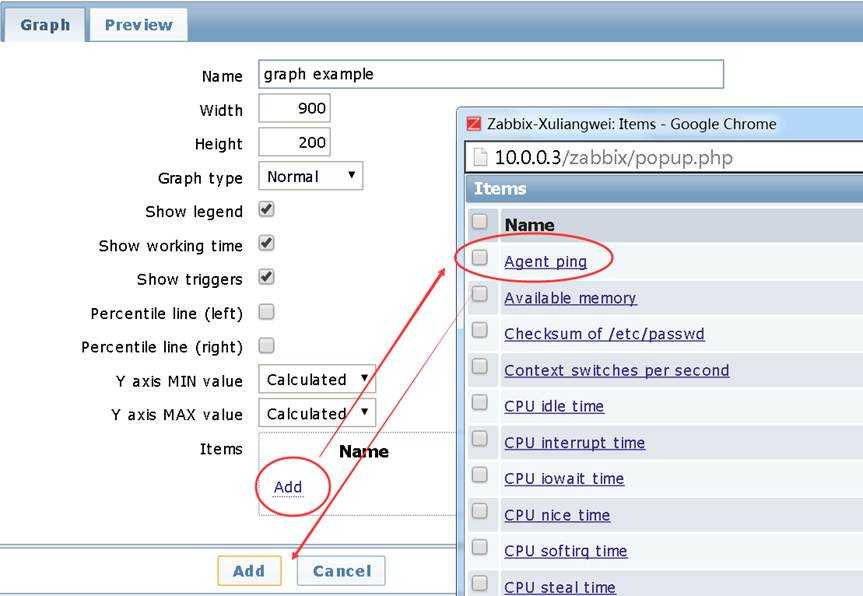Select the CPU iowait time link
The image size is (863, 596).
coord(564,479)
